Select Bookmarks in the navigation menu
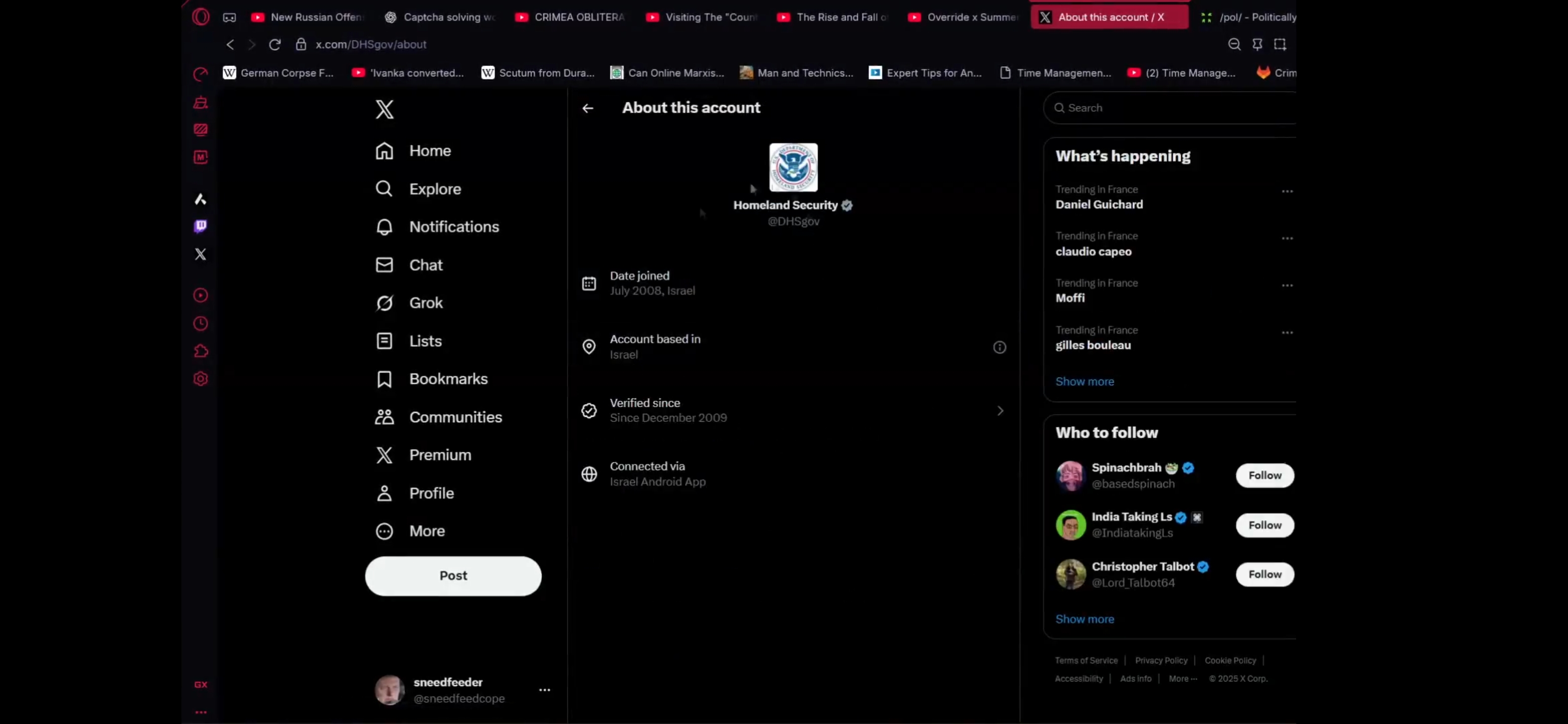Screen dimensions: 1568x724 [x=448, y=379]
